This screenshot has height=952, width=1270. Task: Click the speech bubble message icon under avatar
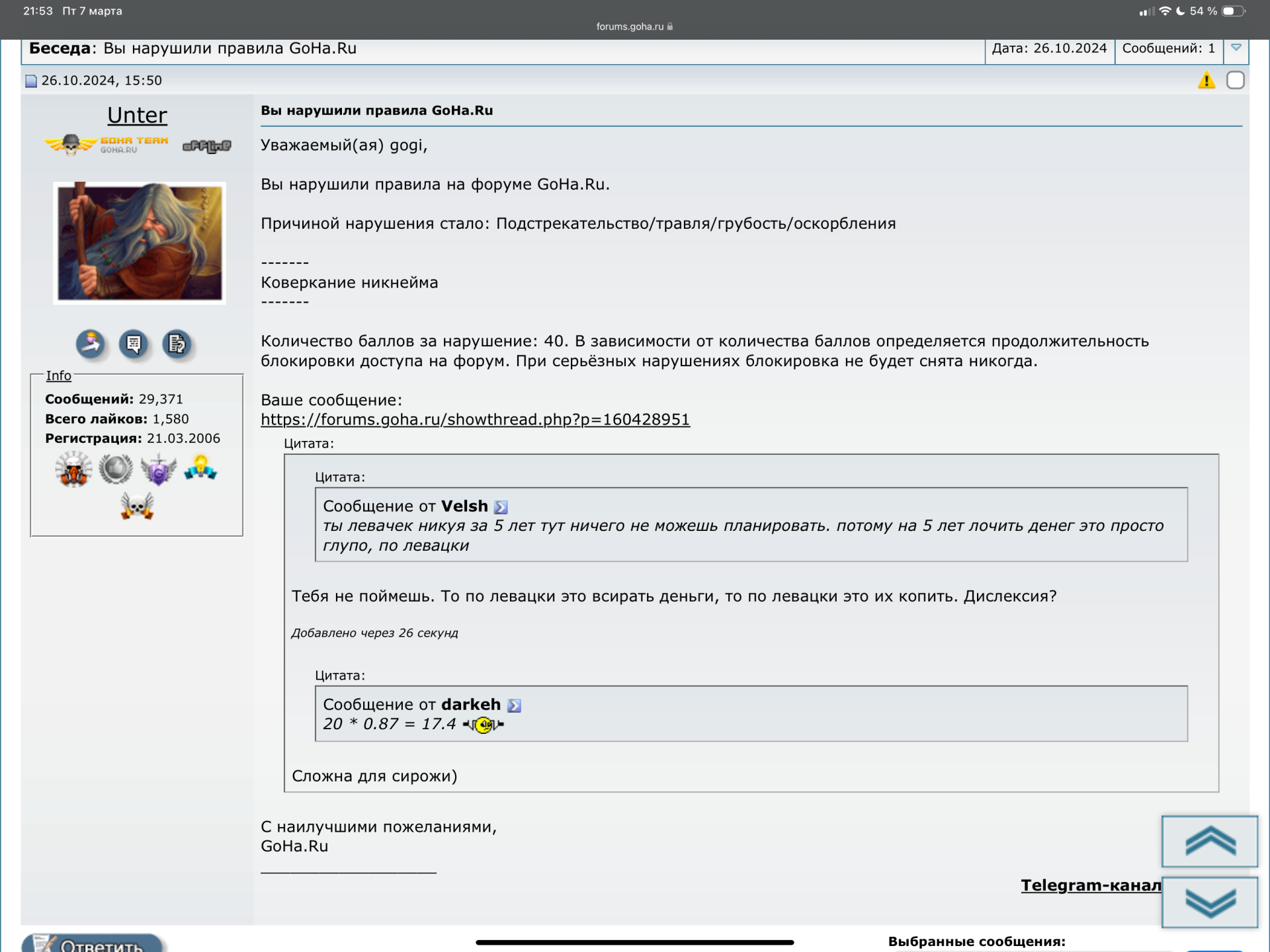(134, 344)
